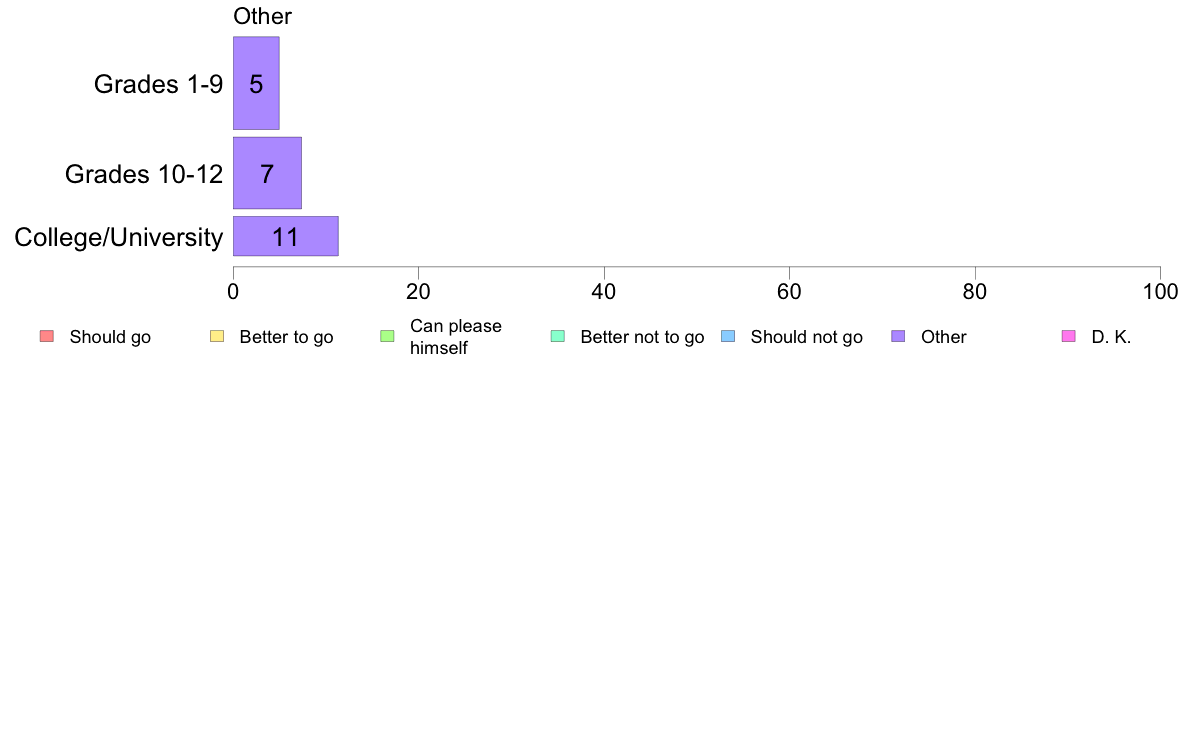Click the Grades 1-9 axis label
1188x736 pixels.
(158, 84)
